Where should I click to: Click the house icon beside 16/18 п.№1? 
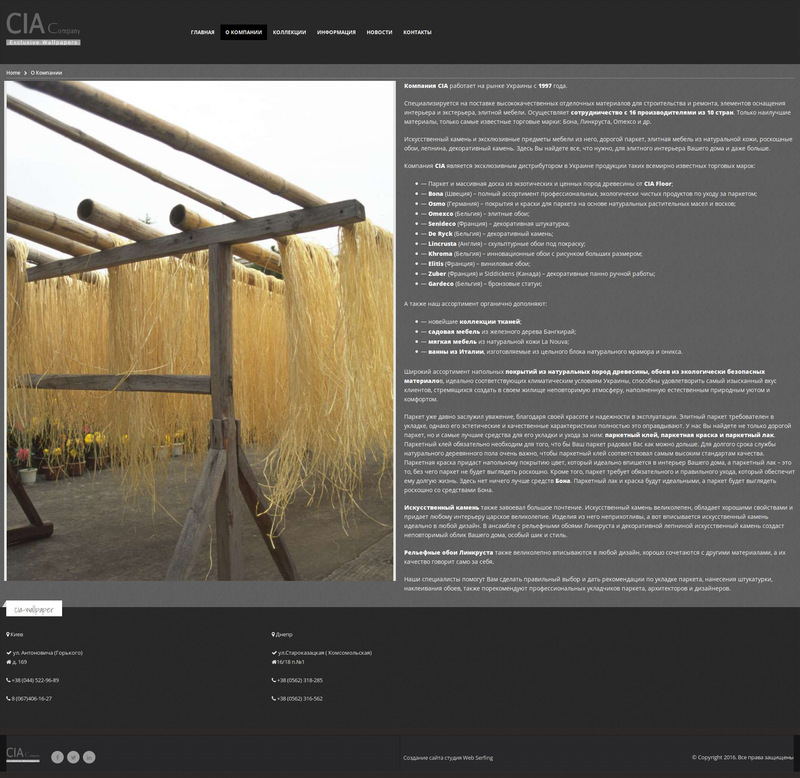(x=274, y=662)
